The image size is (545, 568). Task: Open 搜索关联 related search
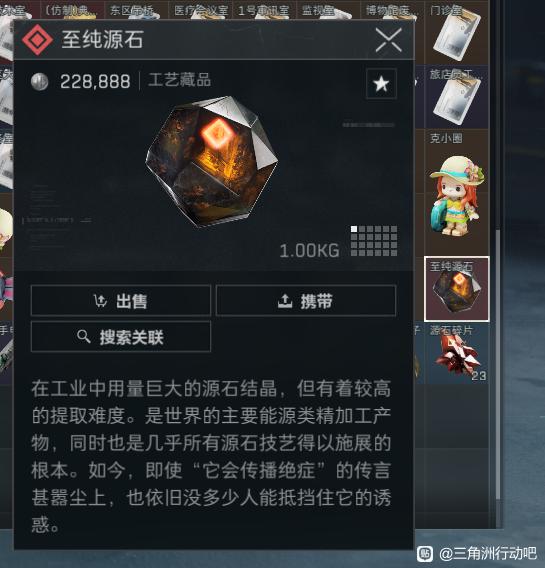pos(121,337)
